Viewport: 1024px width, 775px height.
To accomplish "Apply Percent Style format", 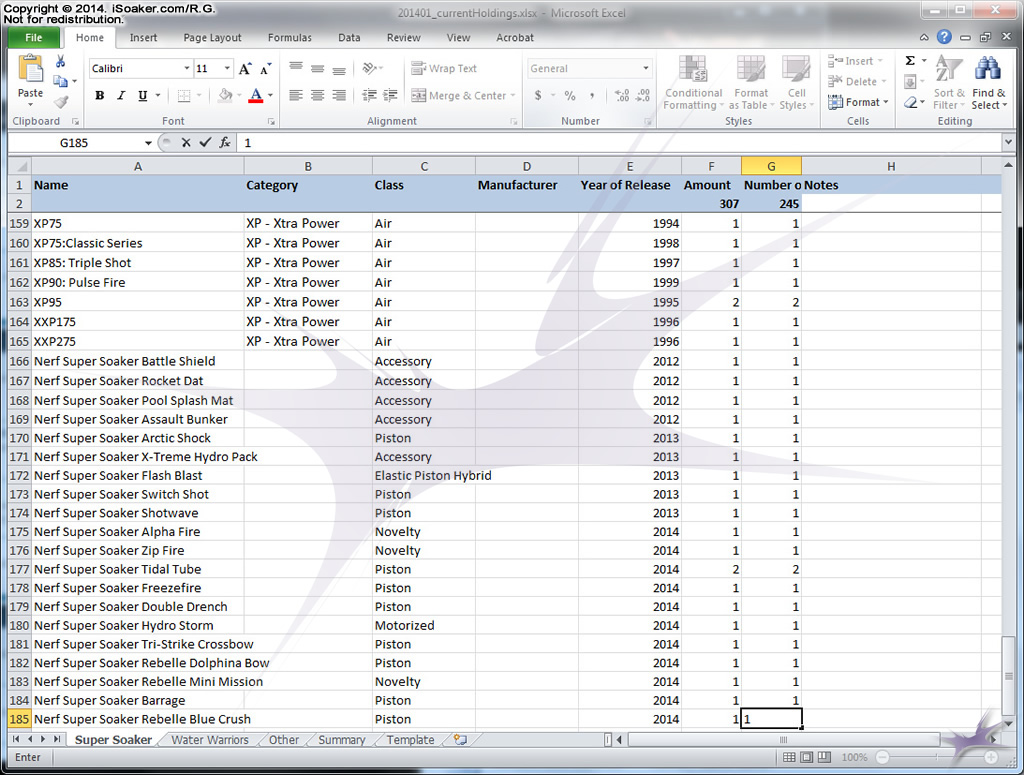I will coord(570,95).
